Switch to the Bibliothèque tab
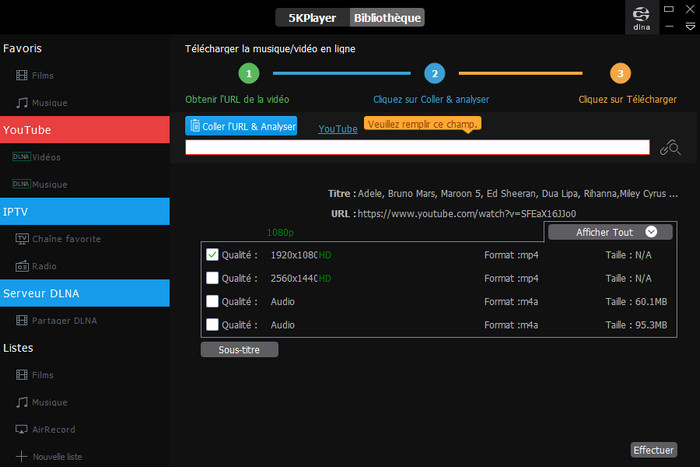 (x=386, y=17)
